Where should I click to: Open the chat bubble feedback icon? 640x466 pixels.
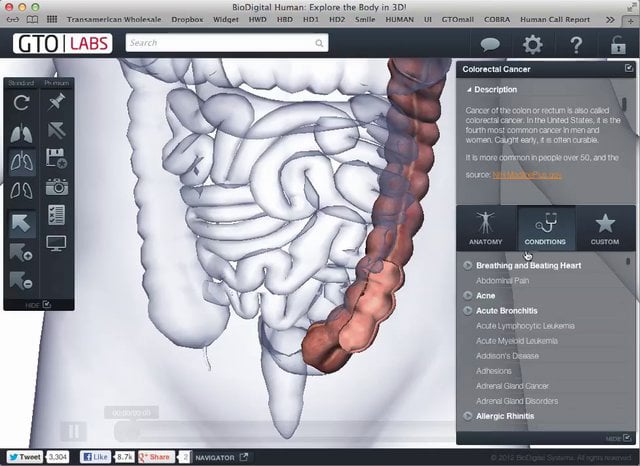[490, 44]
